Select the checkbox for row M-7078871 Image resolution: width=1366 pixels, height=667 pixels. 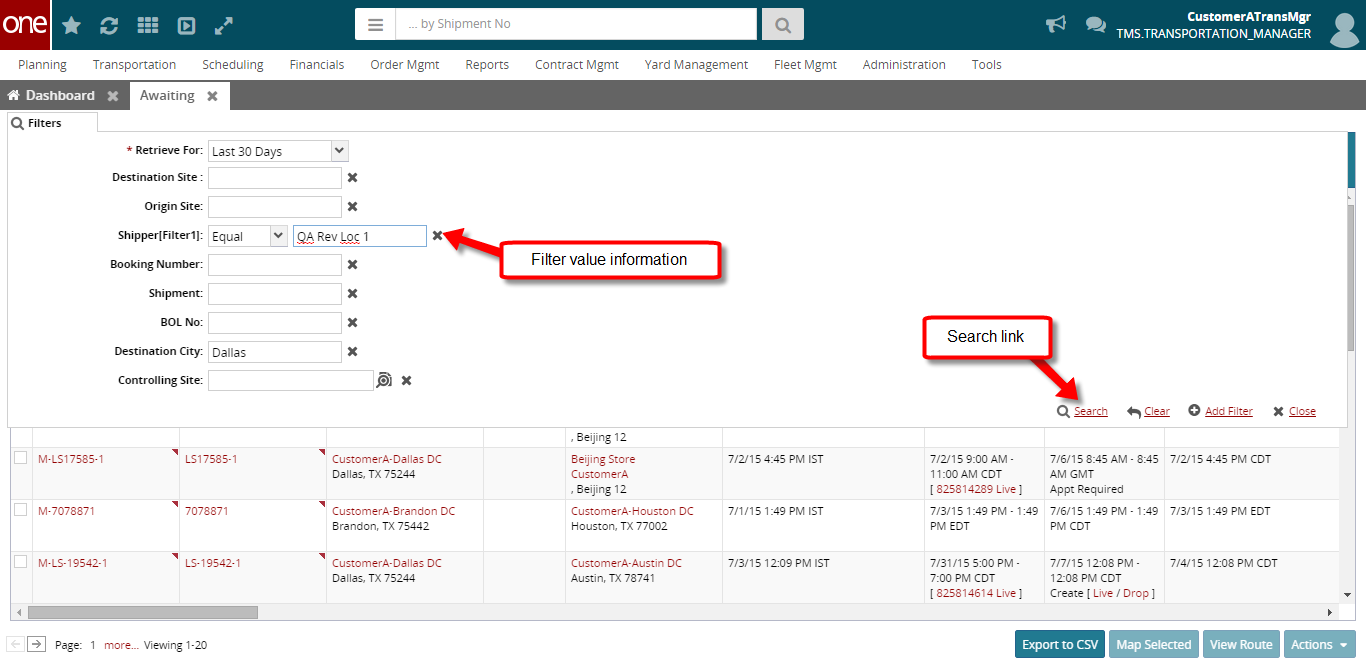[21, 510]
